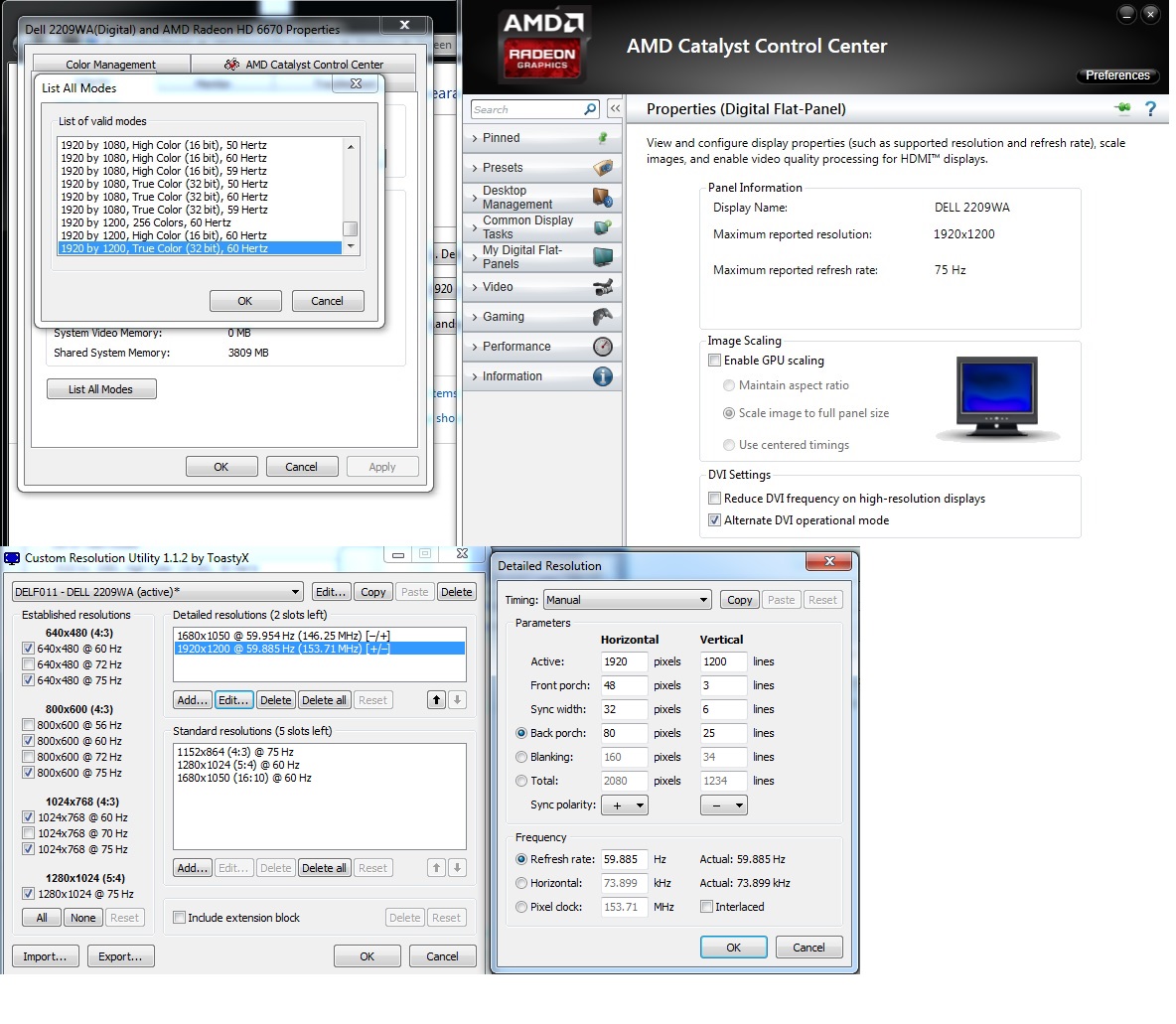Viewport: 1176px width, 1024px height.
Task: Click the green pin icon near help
Action: click(x=1122, y=108)
